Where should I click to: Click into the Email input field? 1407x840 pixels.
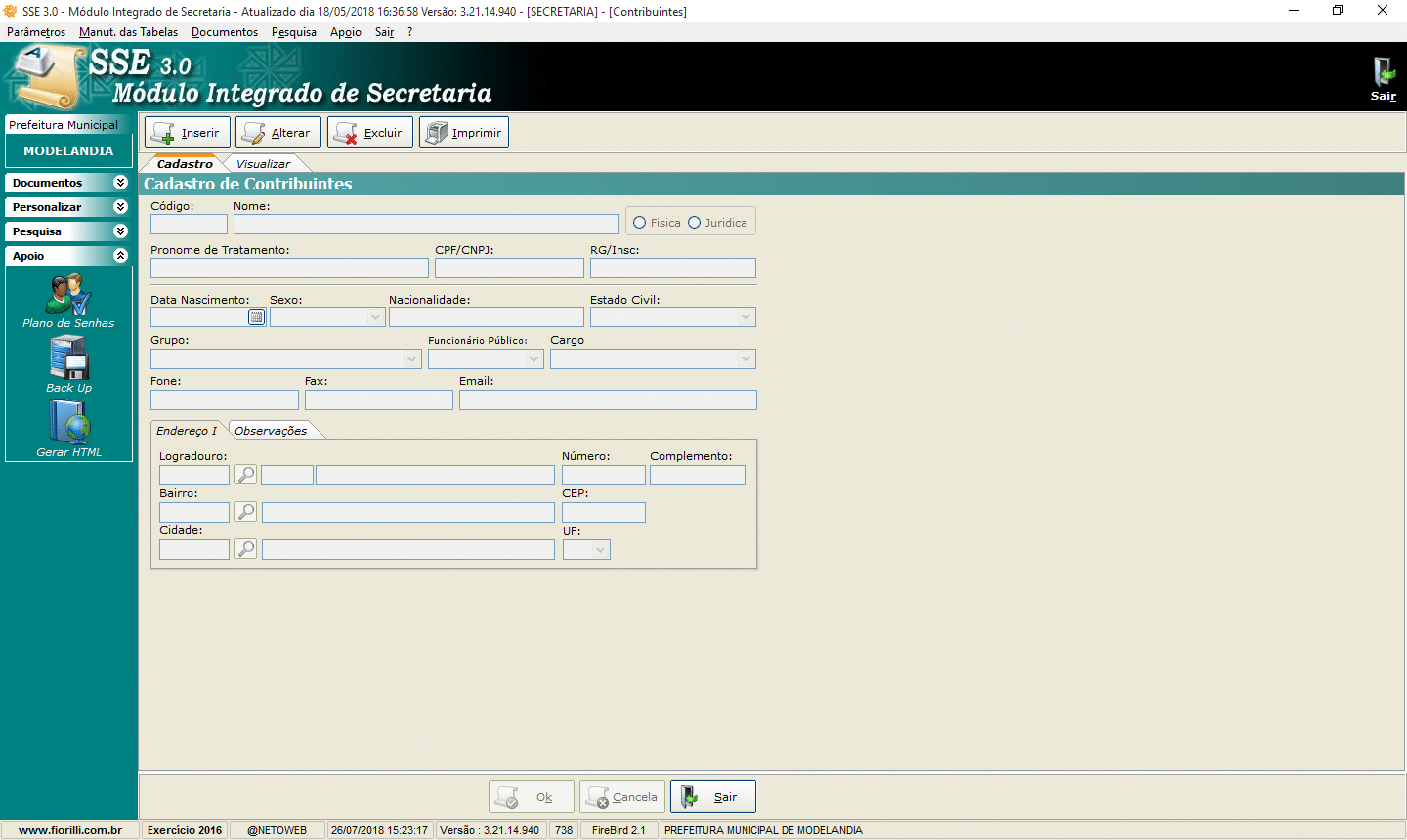click(x=608, y=399)
